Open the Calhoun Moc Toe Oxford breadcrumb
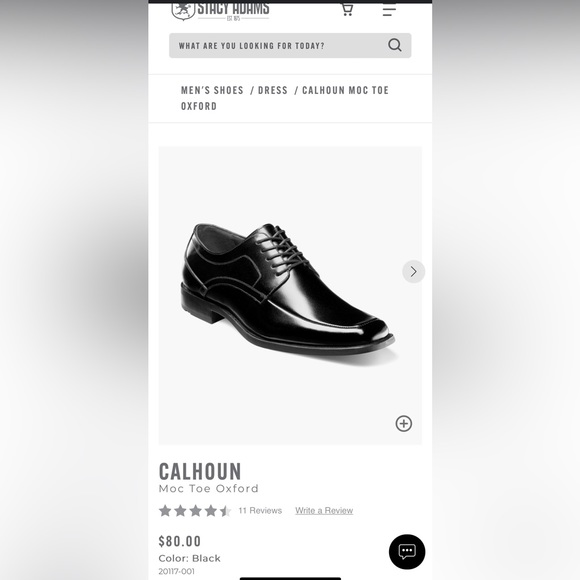Screen dimensions: 580x580 pos(284,98)
